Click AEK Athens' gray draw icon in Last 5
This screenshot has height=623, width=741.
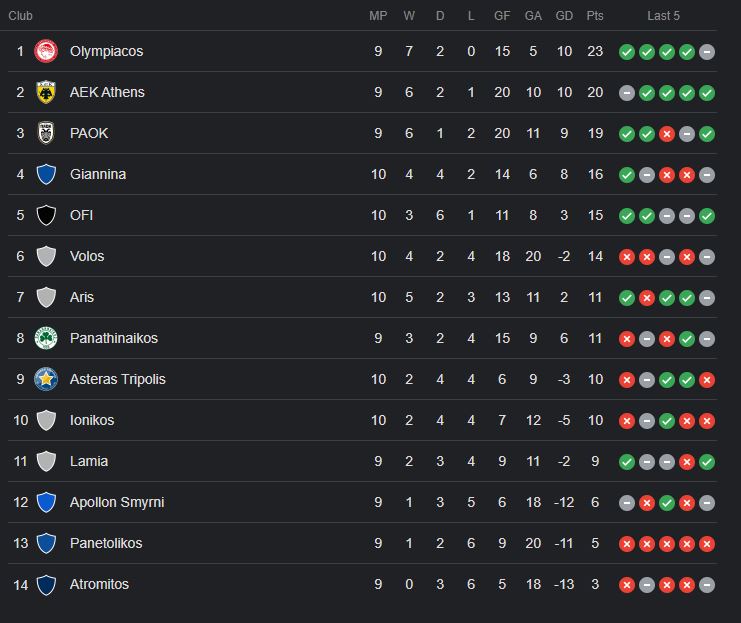627,93
